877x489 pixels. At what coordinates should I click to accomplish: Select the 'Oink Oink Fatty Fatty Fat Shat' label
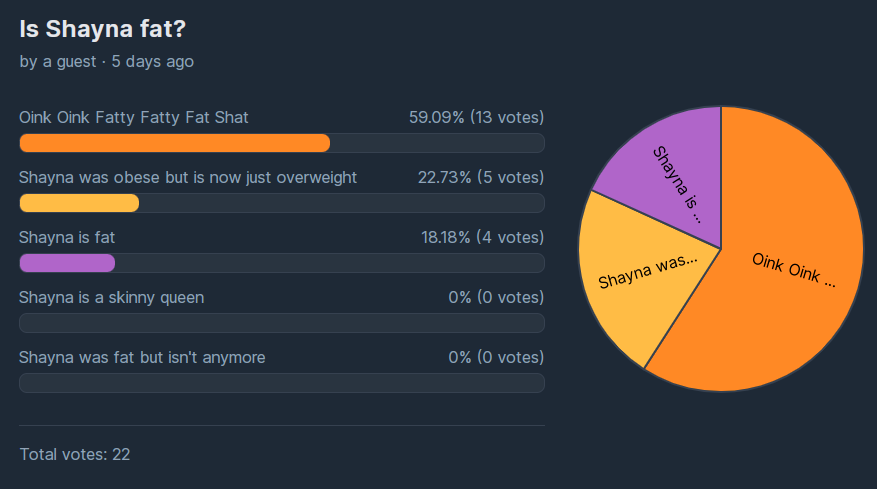134,117
